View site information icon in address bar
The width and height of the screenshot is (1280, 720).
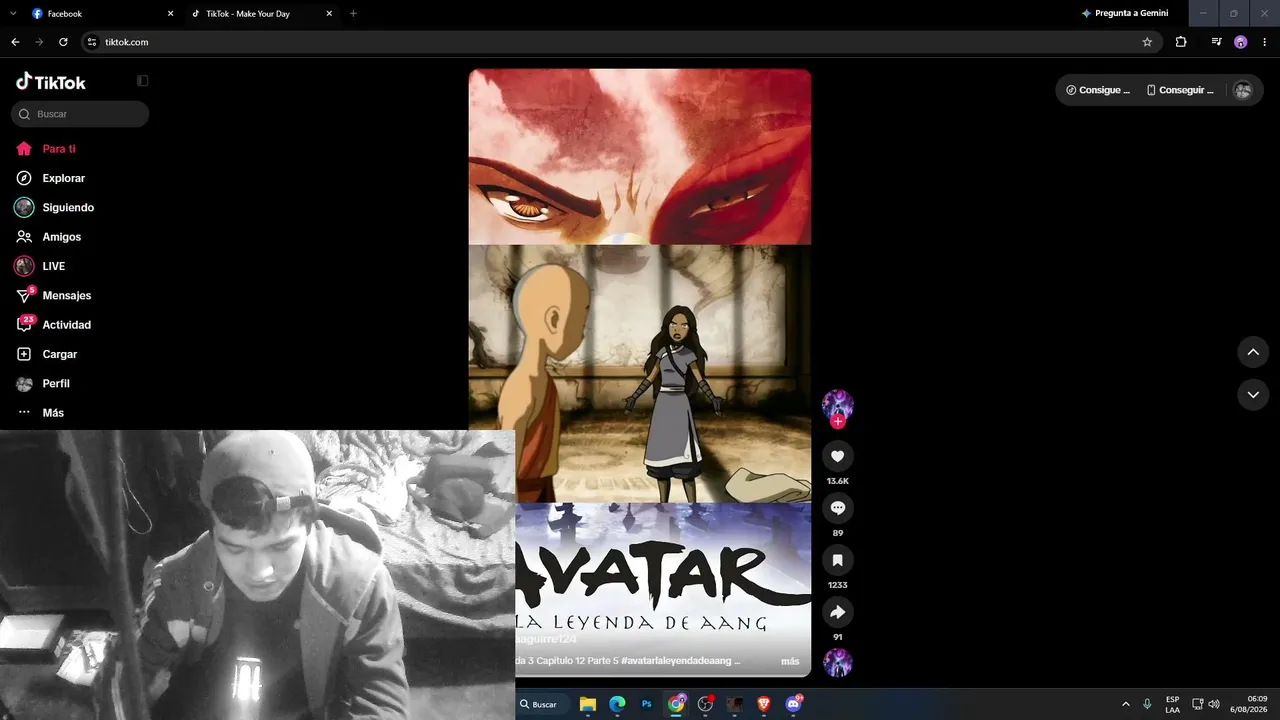coord(92,42)
